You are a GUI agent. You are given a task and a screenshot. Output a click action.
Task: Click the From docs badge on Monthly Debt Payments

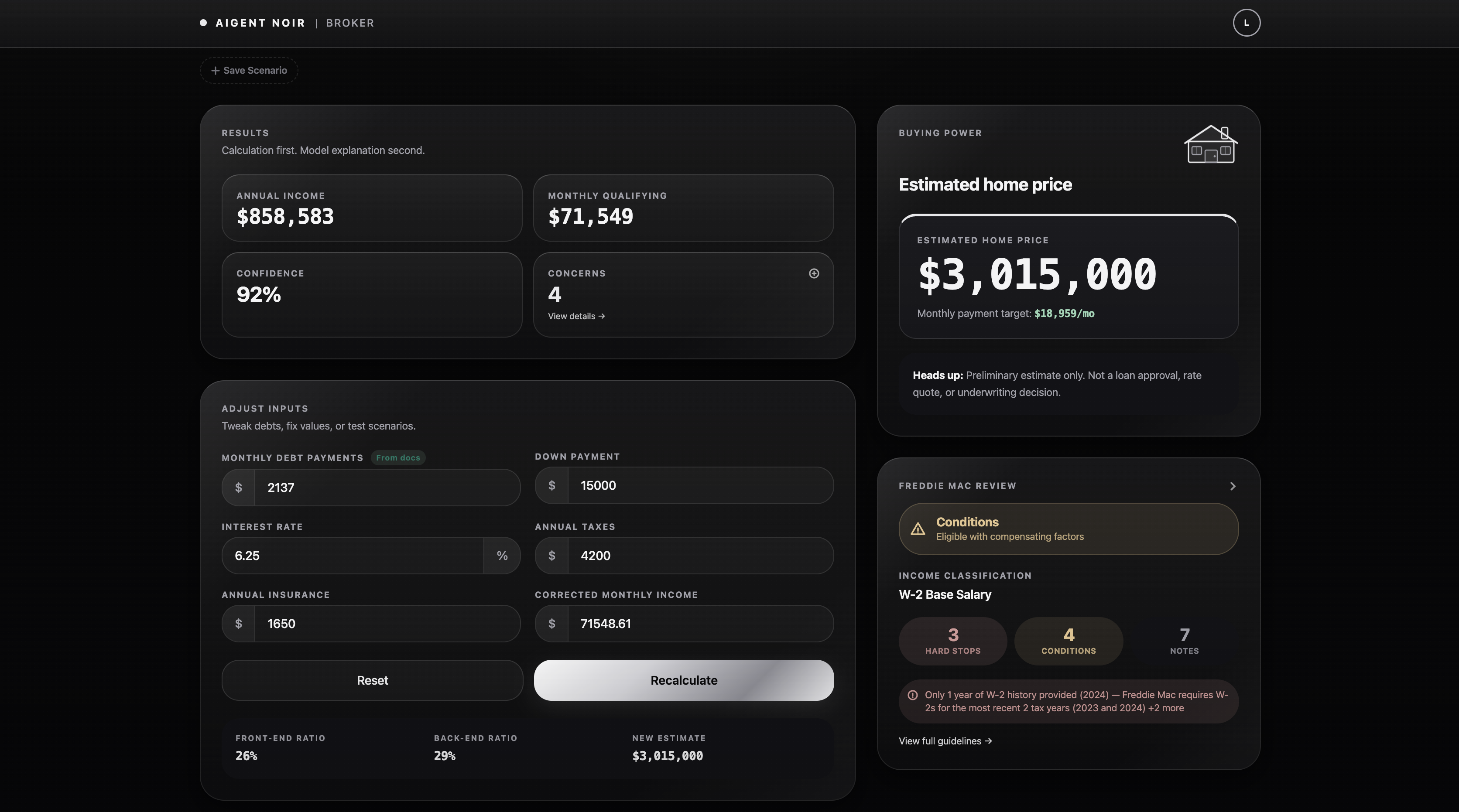pos(397,457)
